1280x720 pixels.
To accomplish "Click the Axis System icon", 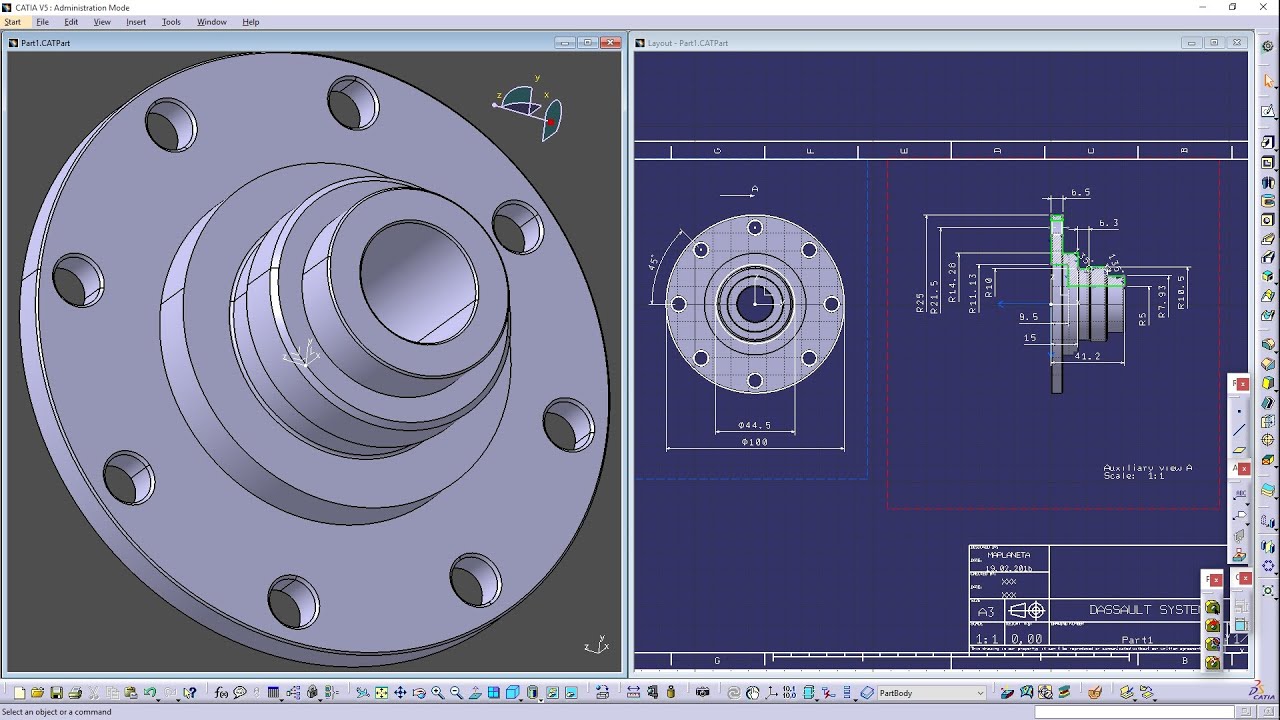I will click(771, 692).
